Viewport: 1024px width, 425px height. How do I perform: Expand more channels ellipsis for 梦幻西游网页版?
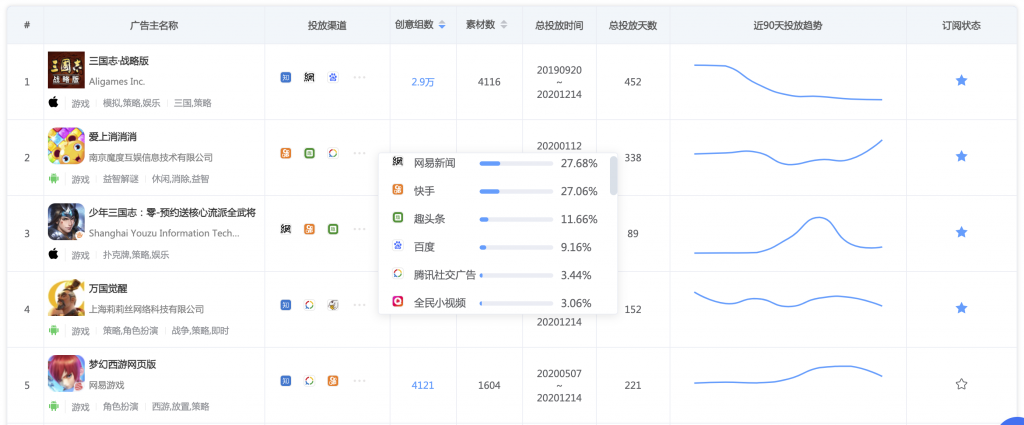click(359, 381)
